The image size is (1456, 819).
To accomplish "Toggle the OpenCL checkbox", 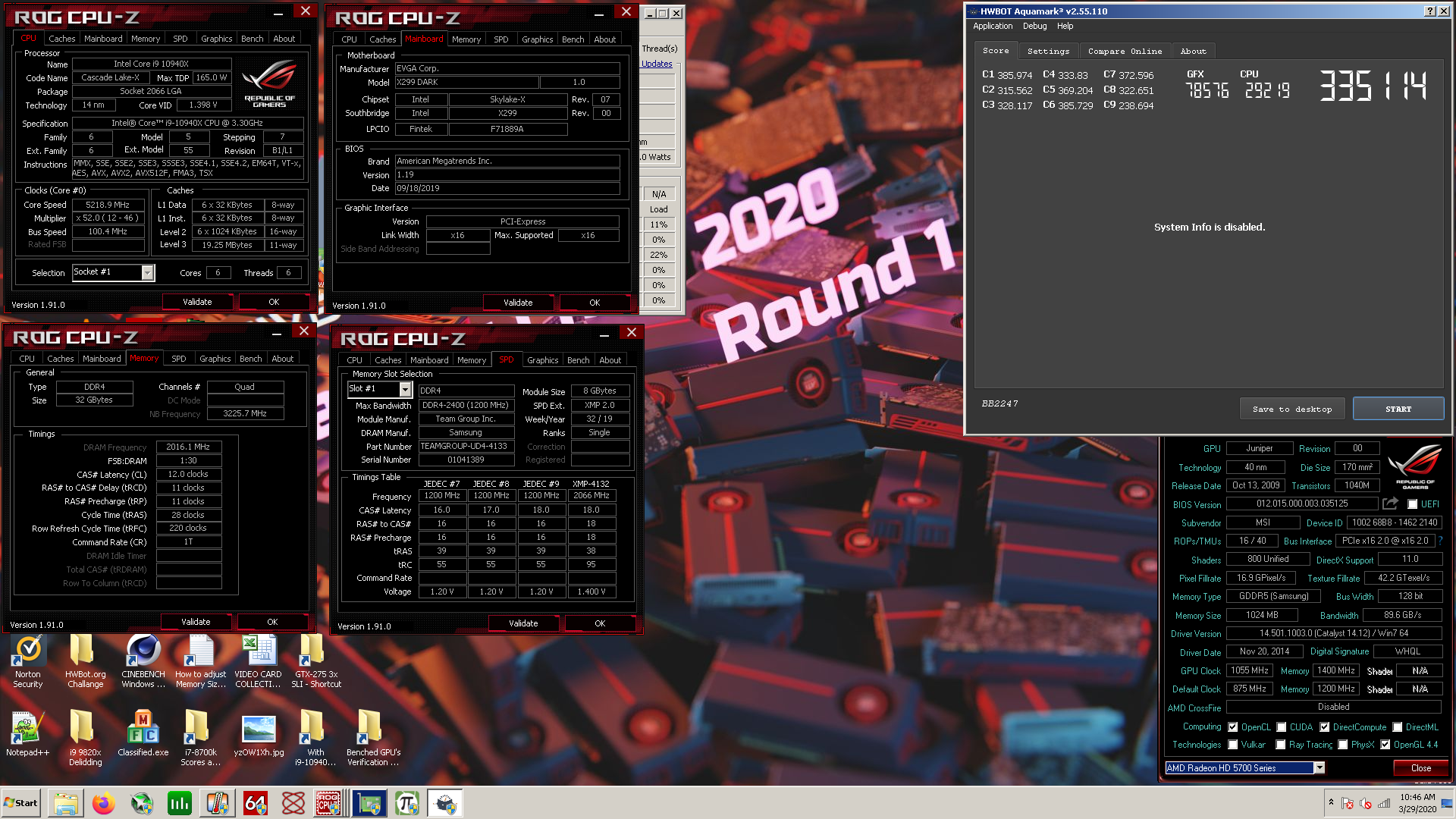I will coord(1233,727).
